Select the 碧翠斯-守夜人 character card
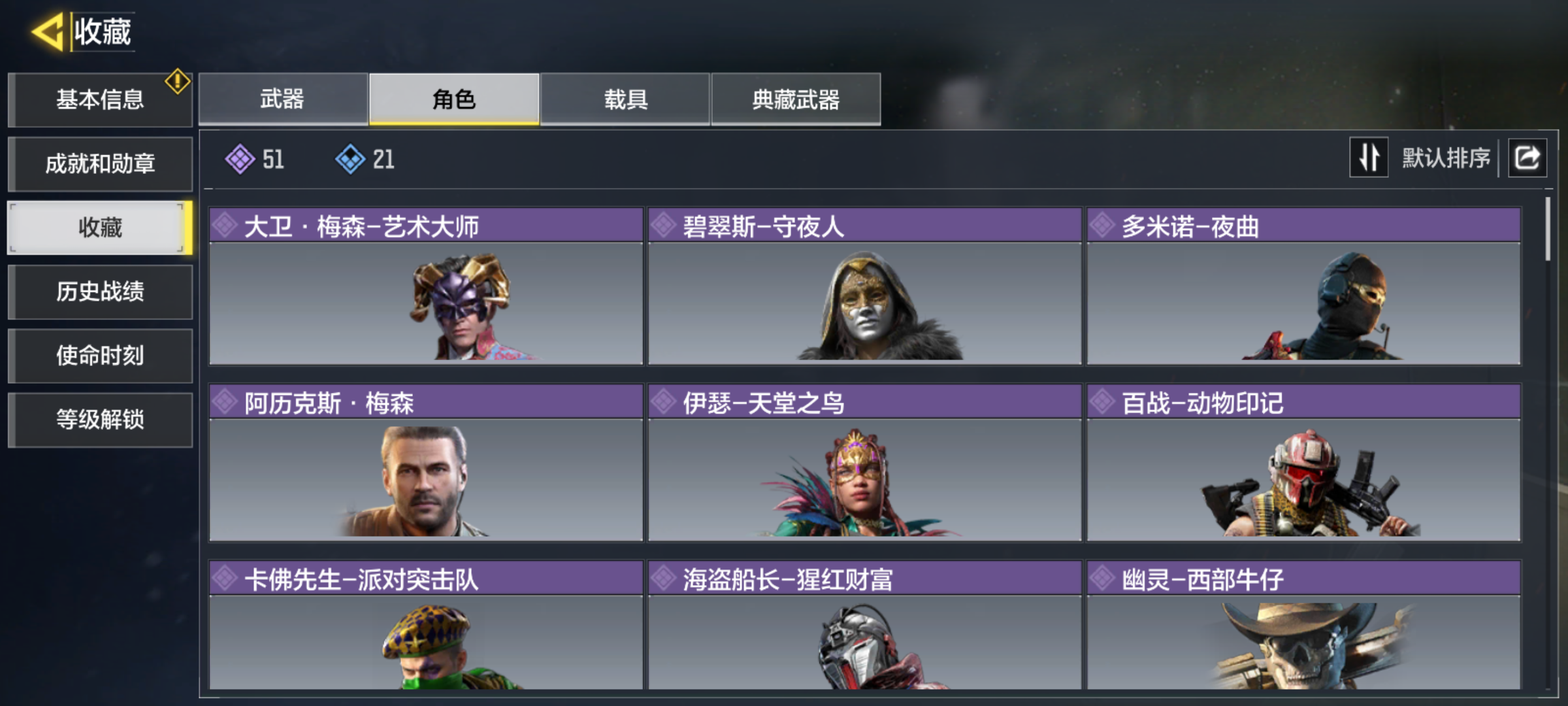 click(865, 286)
